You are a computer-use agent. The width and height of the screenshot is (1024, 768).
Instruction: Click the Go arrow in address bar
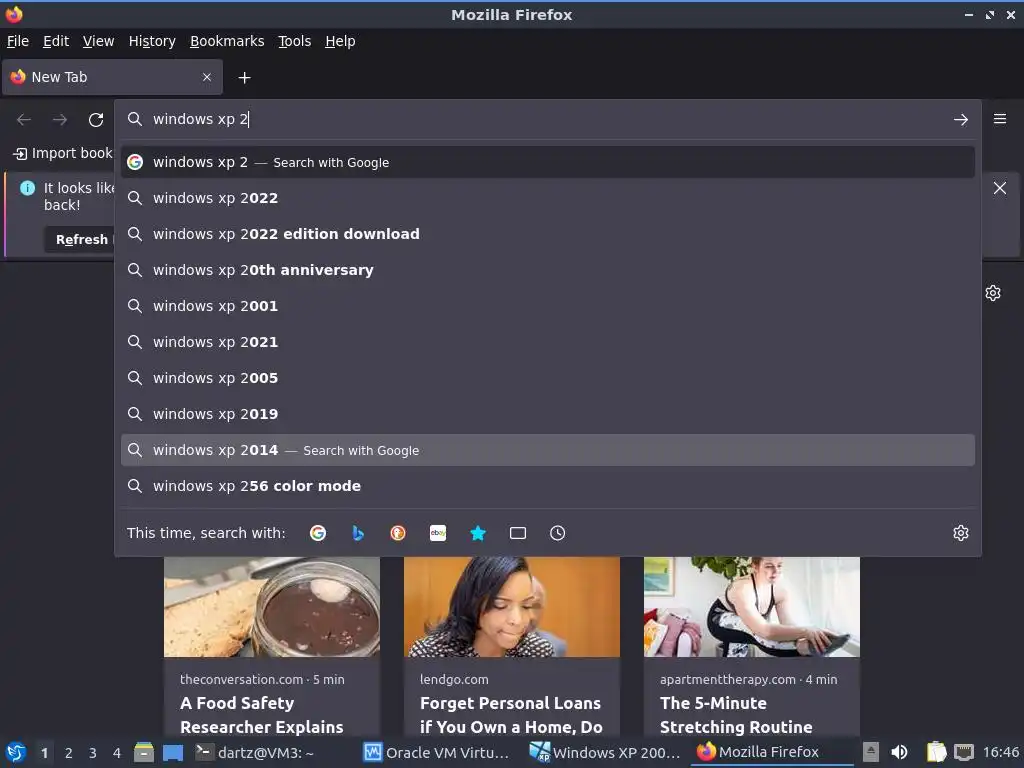click(961, 120)
